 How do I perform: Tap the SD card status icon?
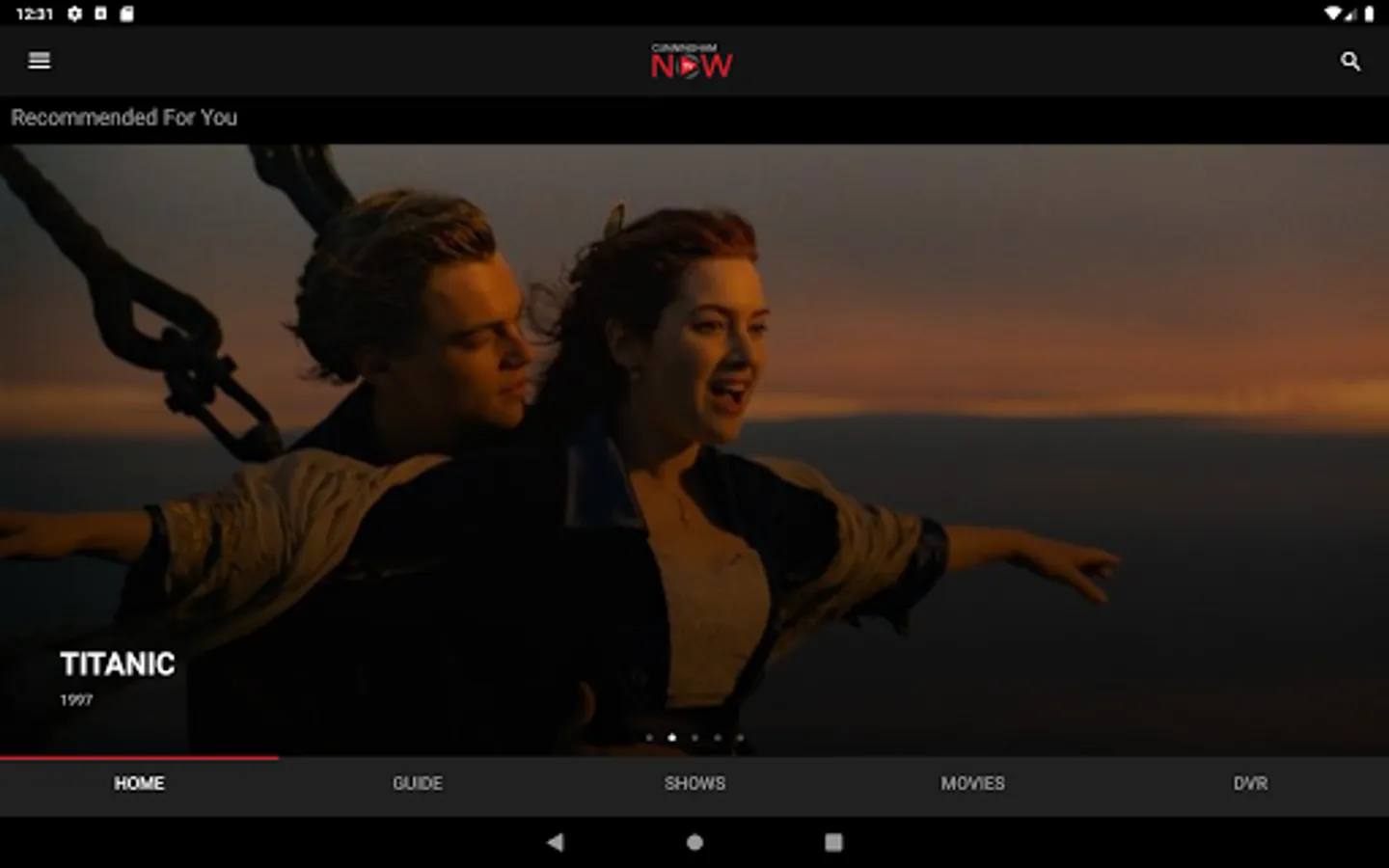pyautogui.click(x=126, y=14)
